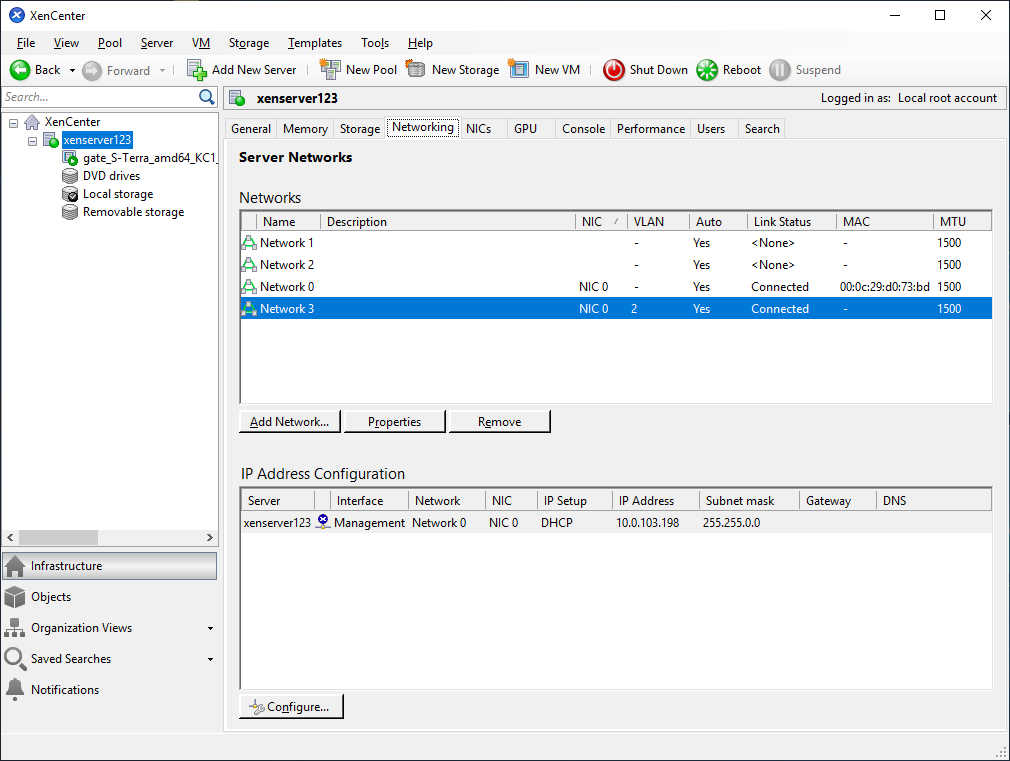The height and width of the screenshot is (761, 1010).
Task: Click the Management interface icon
Action: 323,522
